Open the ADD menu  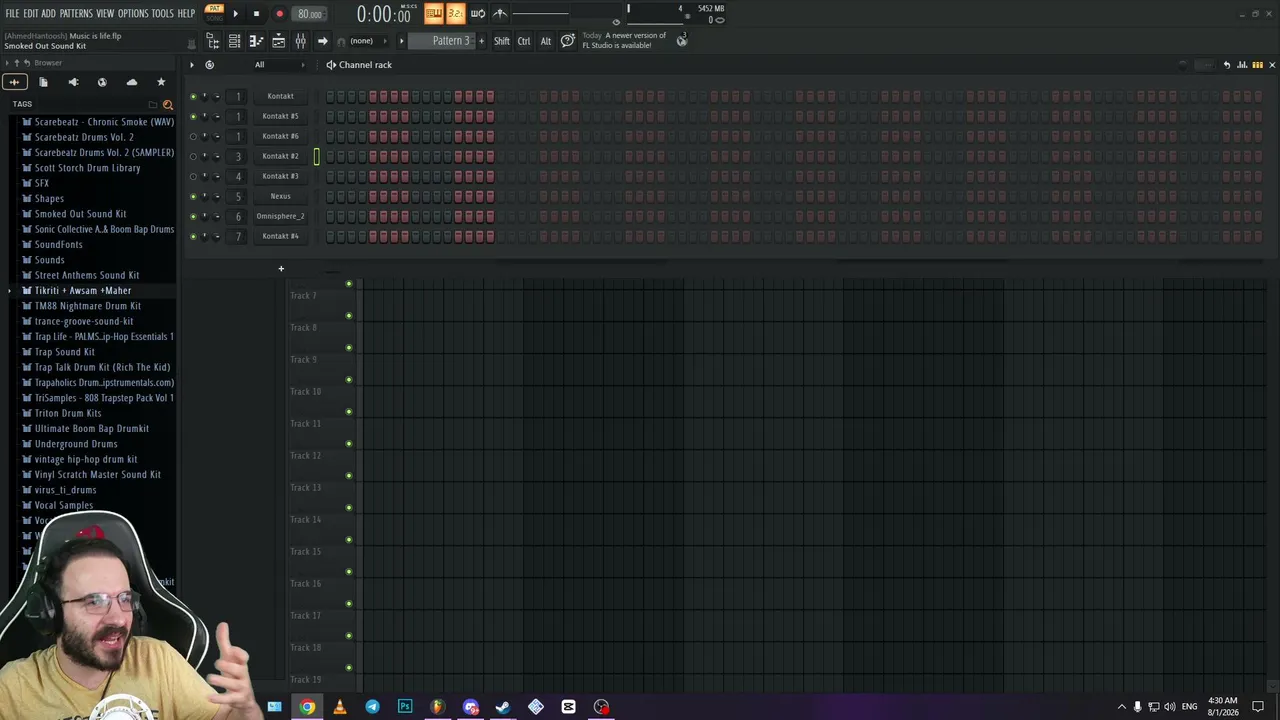(49, 14)
